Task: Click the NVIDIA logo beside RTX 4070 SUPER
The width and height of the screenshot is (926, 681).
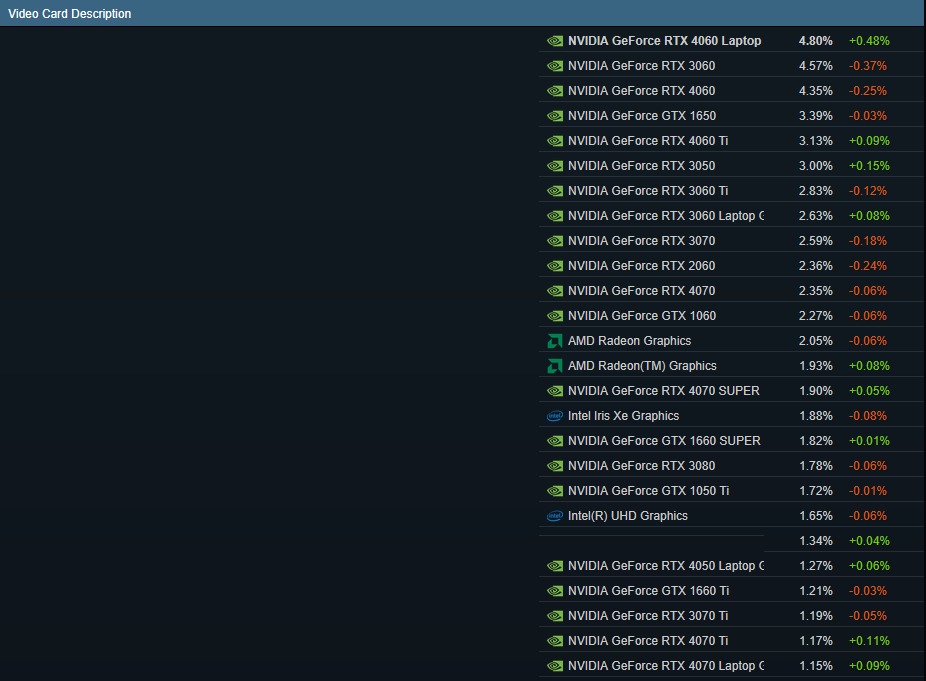Action: pyautogui.click(x=555, y=391)
